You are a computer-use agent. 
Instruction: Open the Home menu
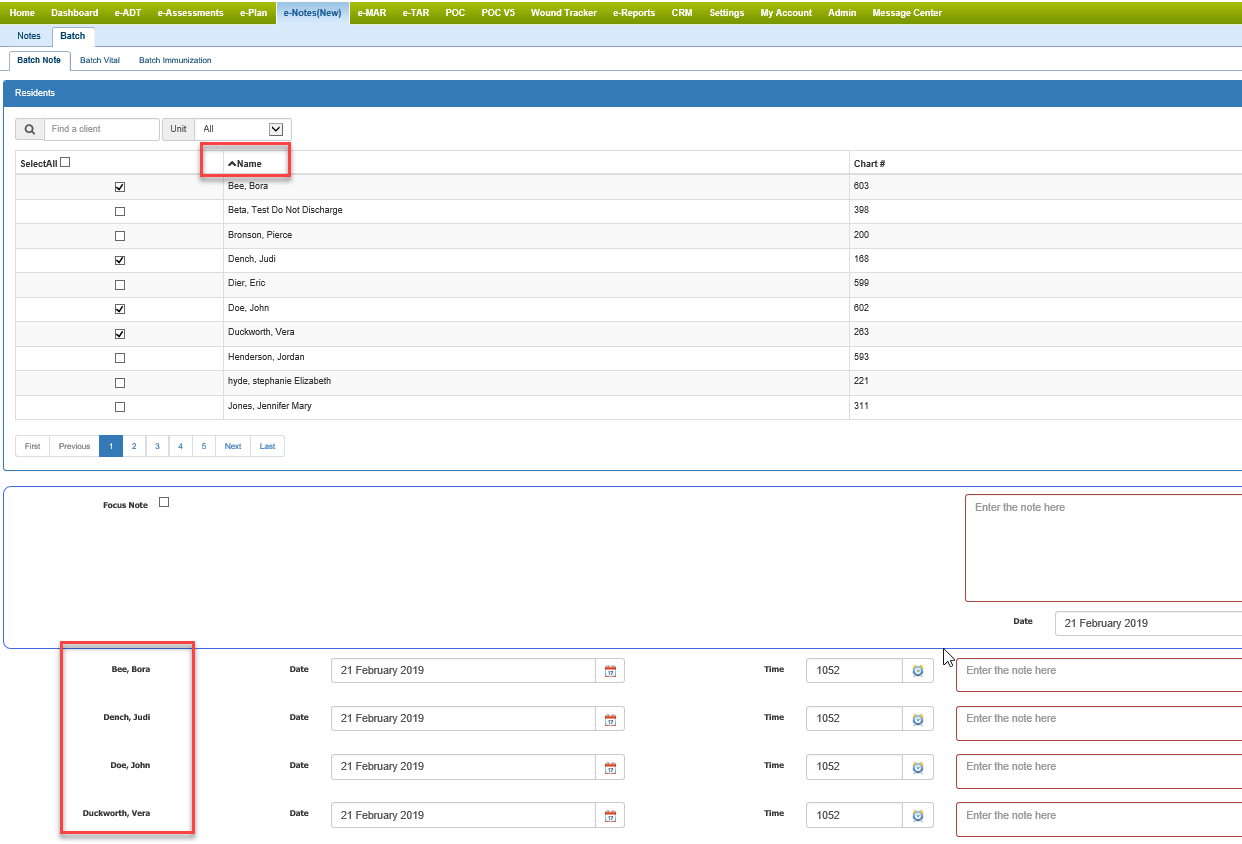22,13
